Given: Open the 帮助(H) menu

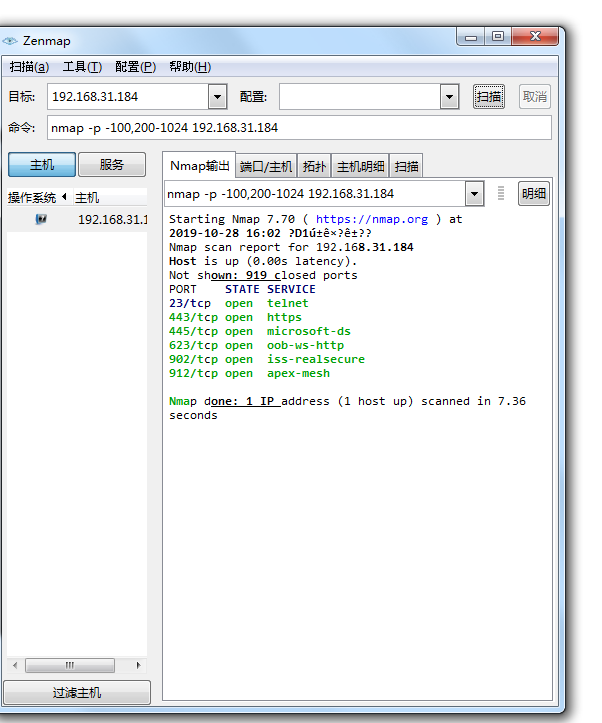Looking at the screenshot, I should tap(190, 67).
